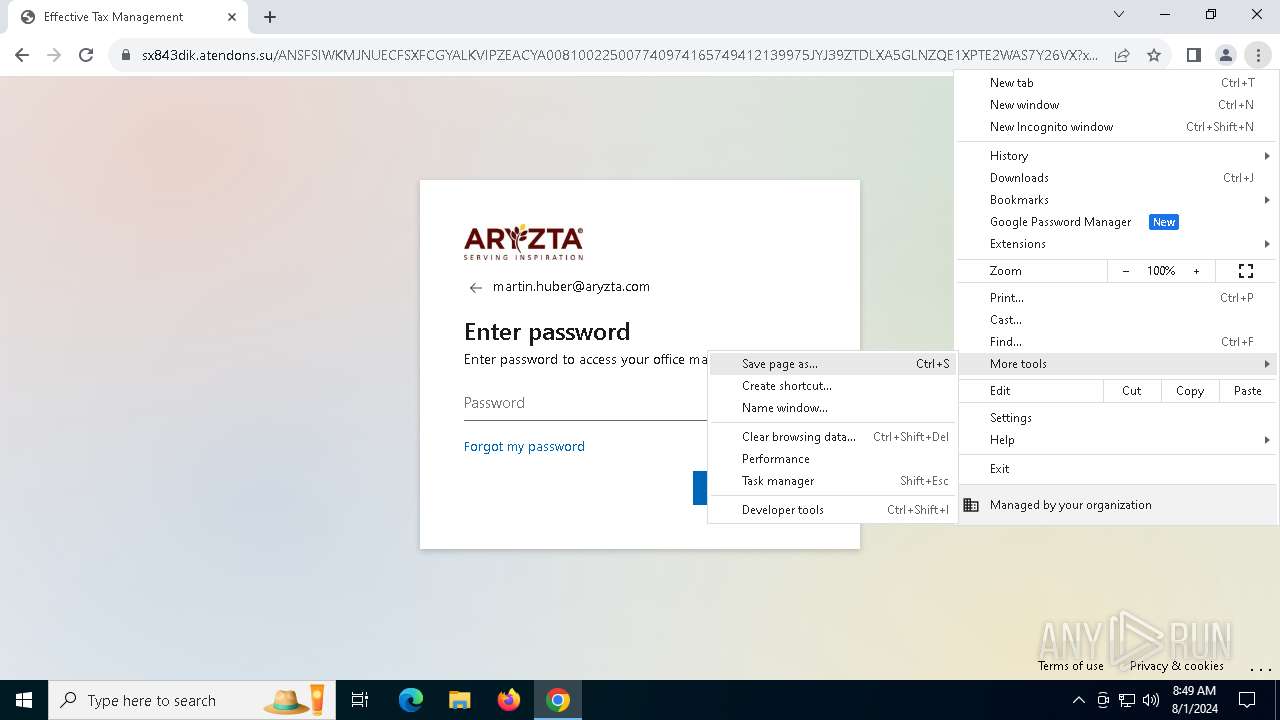The height and width of the screenshot is (720, 1280).
Task: Open Settings from Chrome menu
Action: pyautogui.click(x=1117, y=418)
